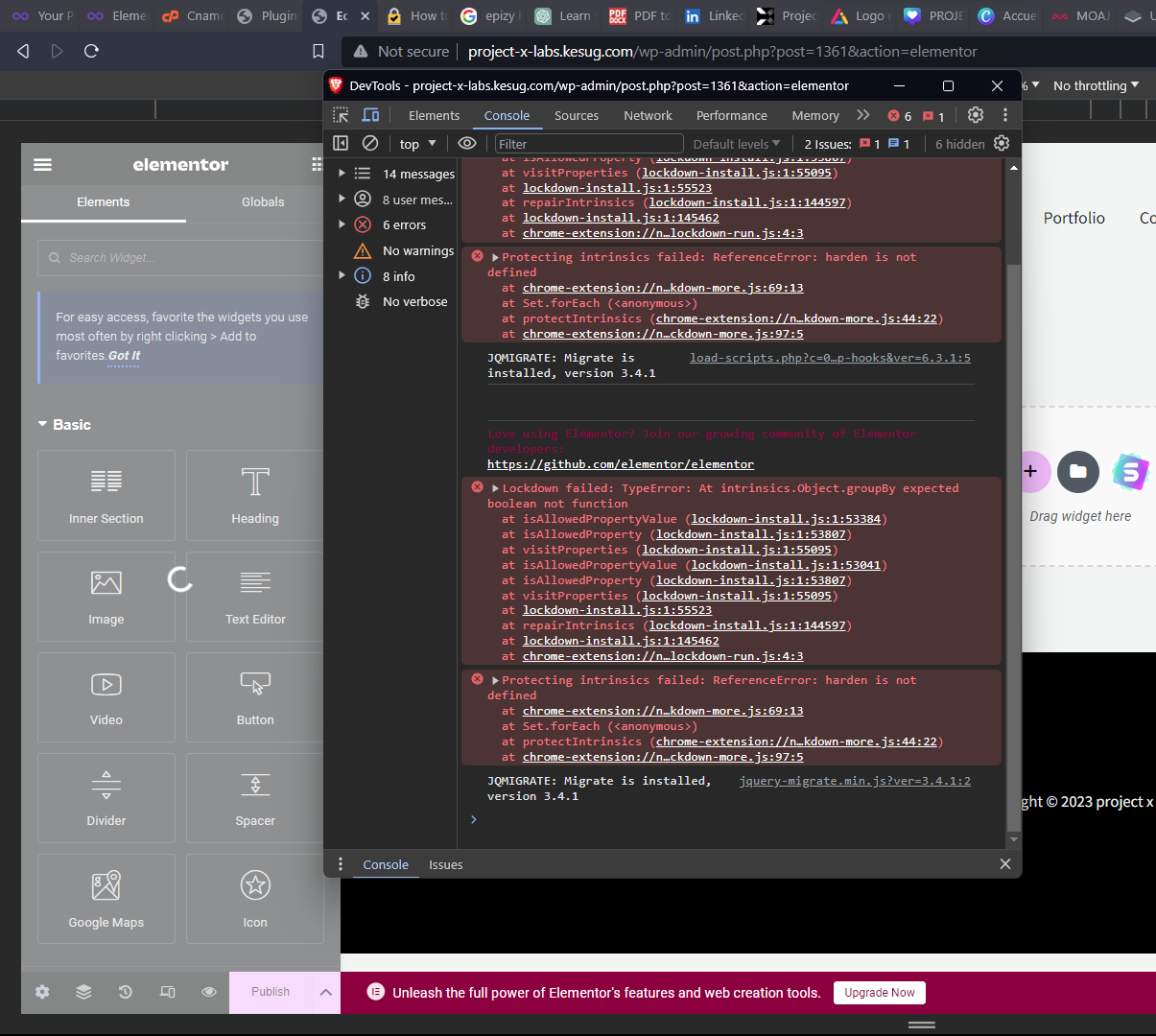Toggle the device toolbar in DevTools

coord(370,115)
